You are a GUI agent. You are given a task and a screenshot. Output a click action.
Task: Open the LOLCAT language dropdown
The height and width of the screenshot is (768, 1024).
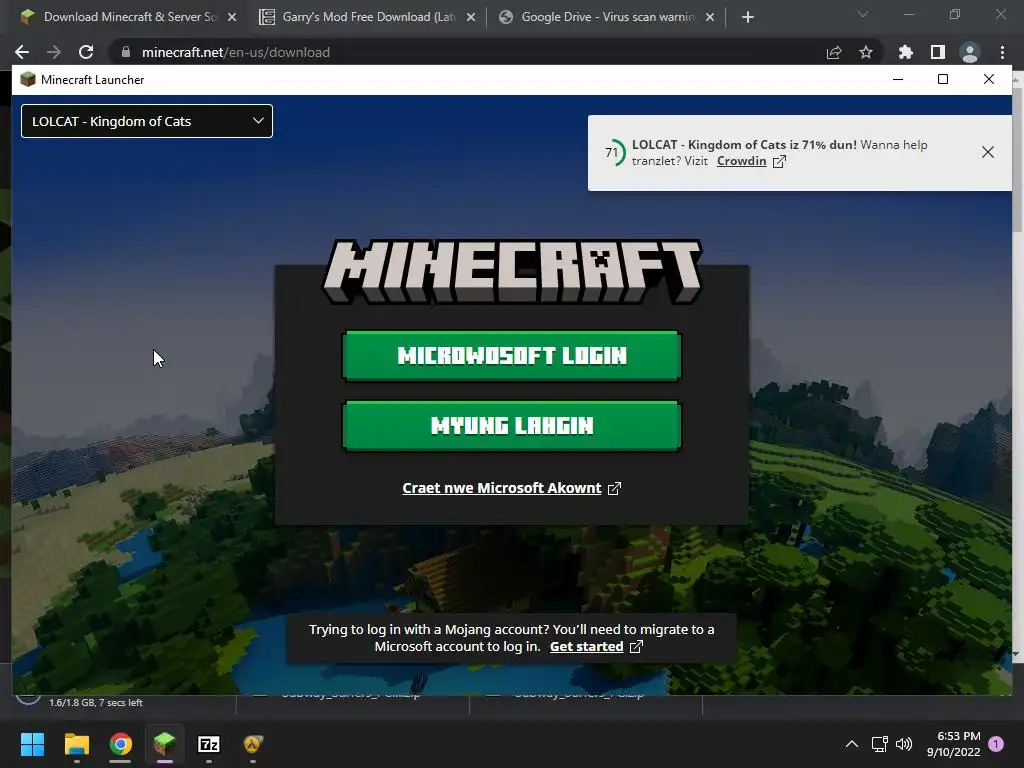[147, 121]
